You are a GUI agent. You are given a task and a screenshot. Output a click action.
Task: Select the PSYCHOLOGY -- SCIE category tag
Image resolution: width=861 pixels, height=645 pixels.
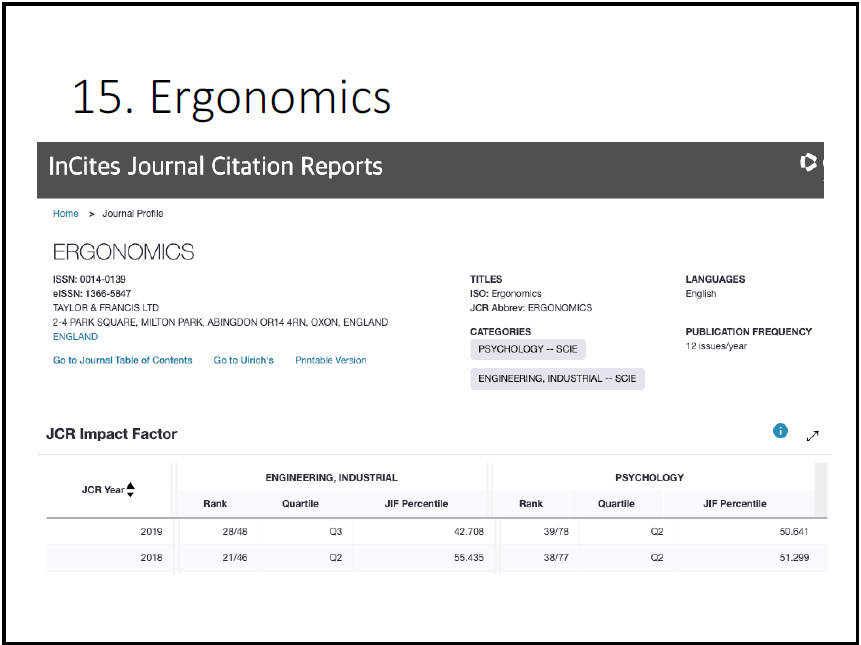[x=527, y=350]
